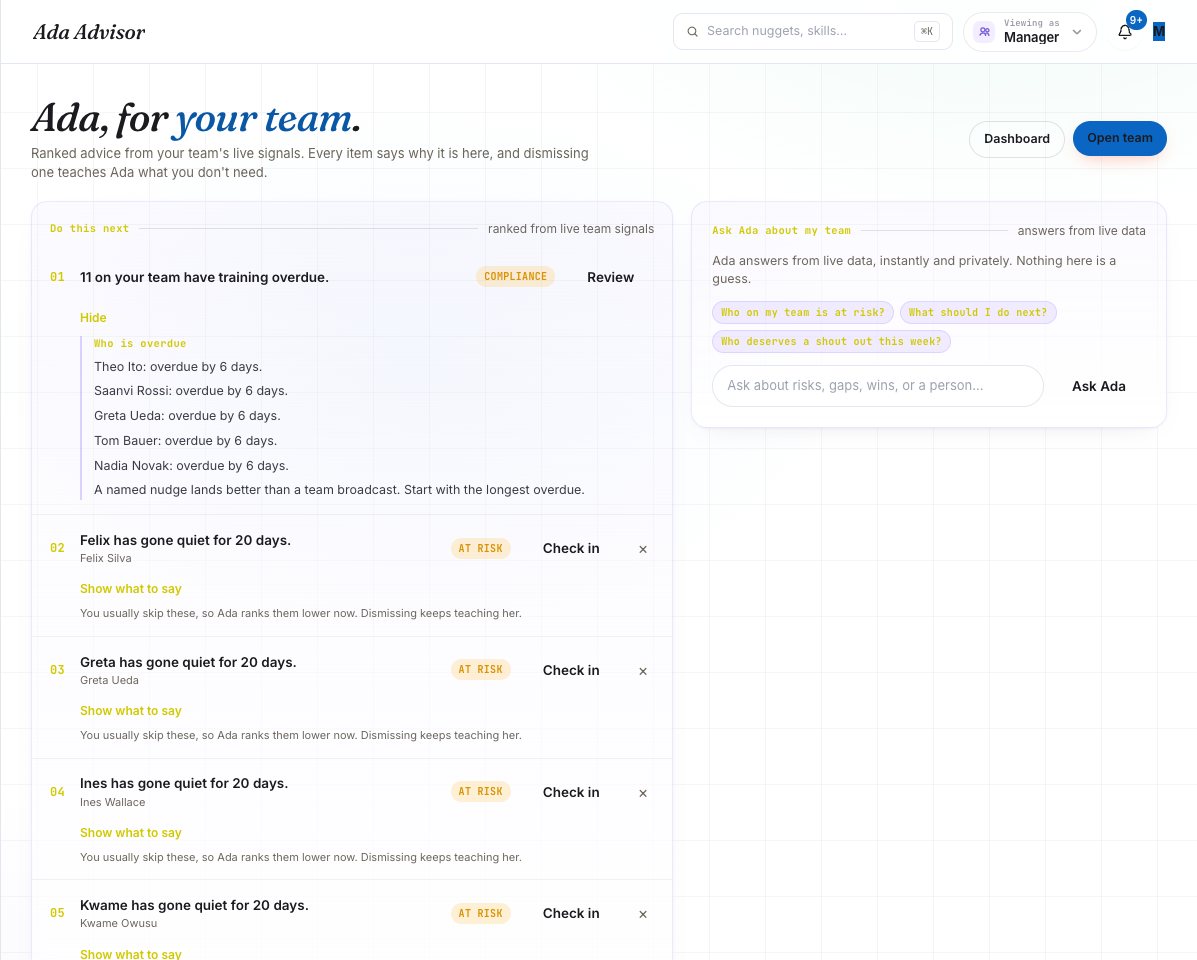Expand Show what to say for Felix

click(131, 589)
